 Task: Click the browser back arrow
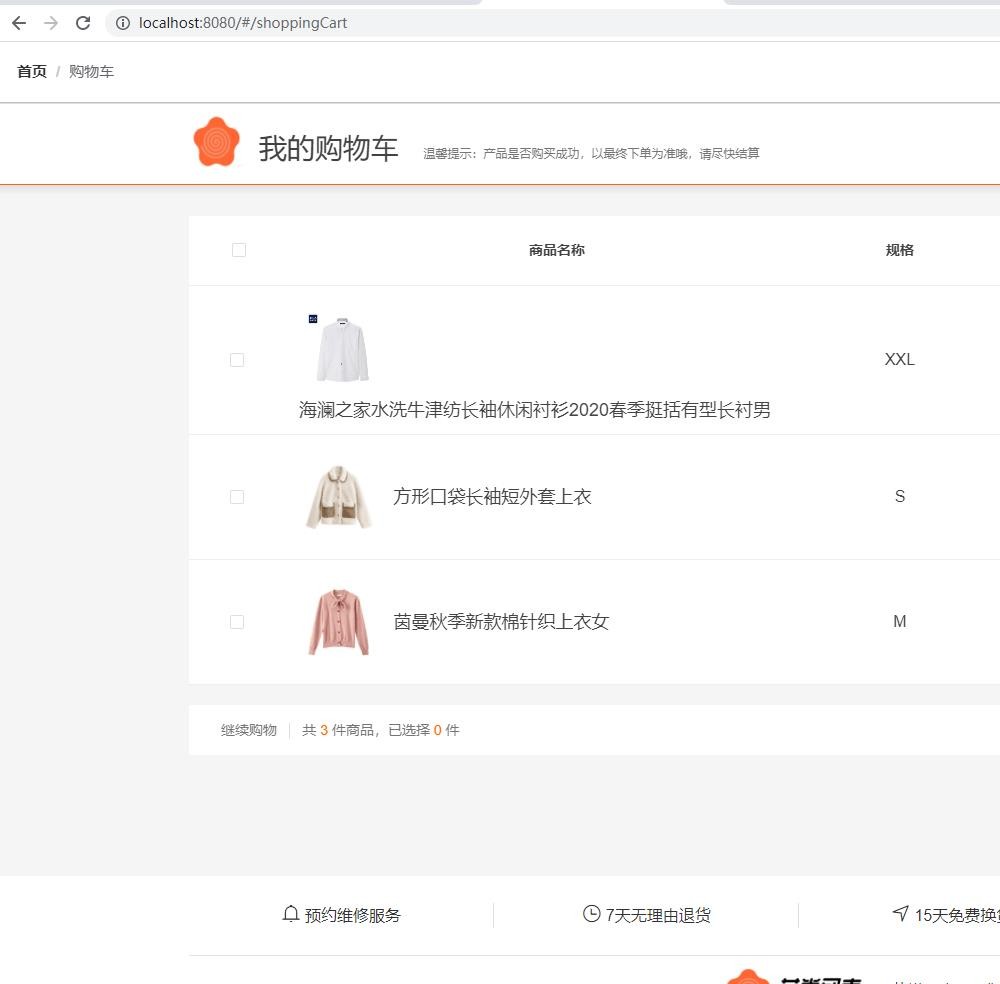(19, 23)
